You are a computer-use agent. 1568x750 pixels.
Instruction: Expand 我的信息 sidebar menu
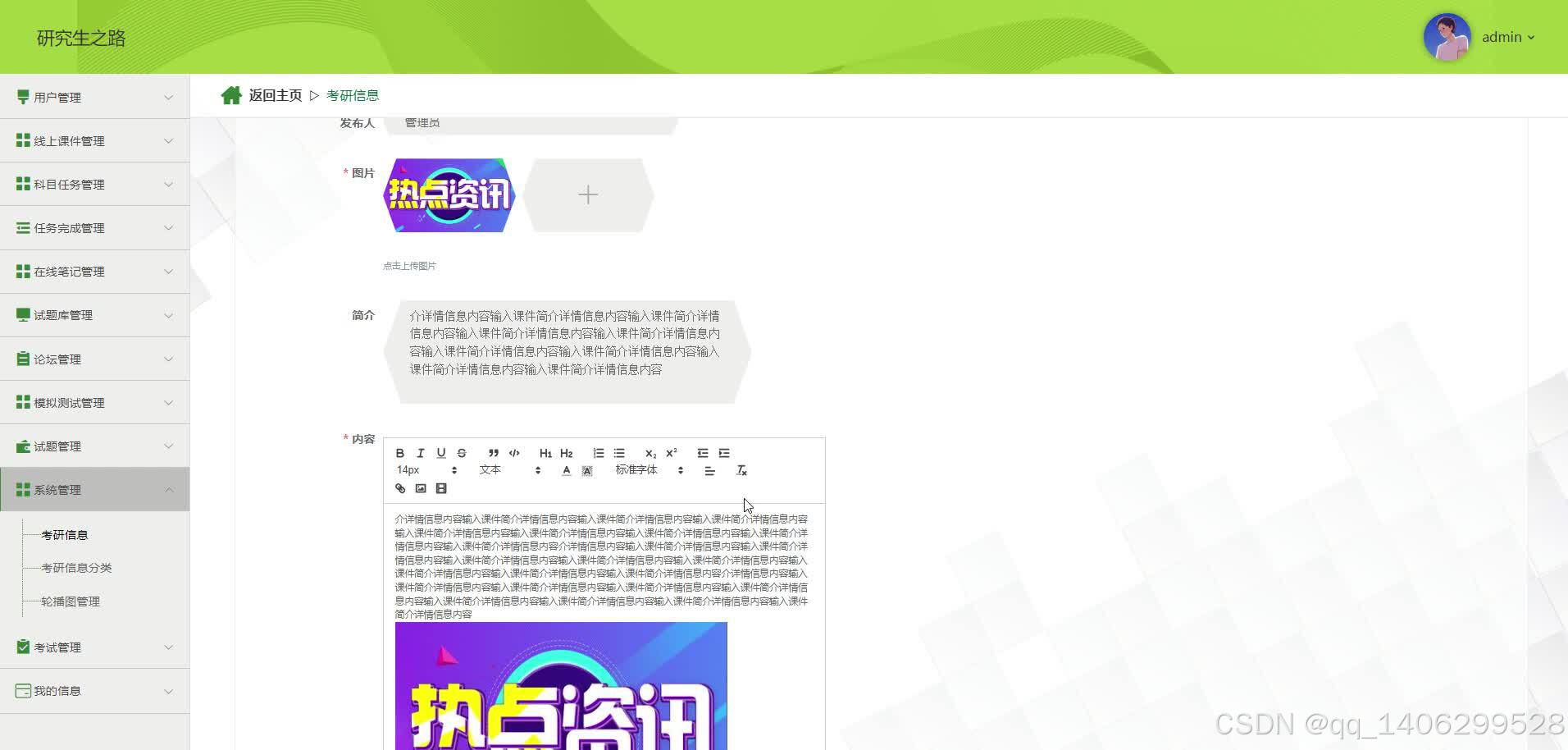95,690
